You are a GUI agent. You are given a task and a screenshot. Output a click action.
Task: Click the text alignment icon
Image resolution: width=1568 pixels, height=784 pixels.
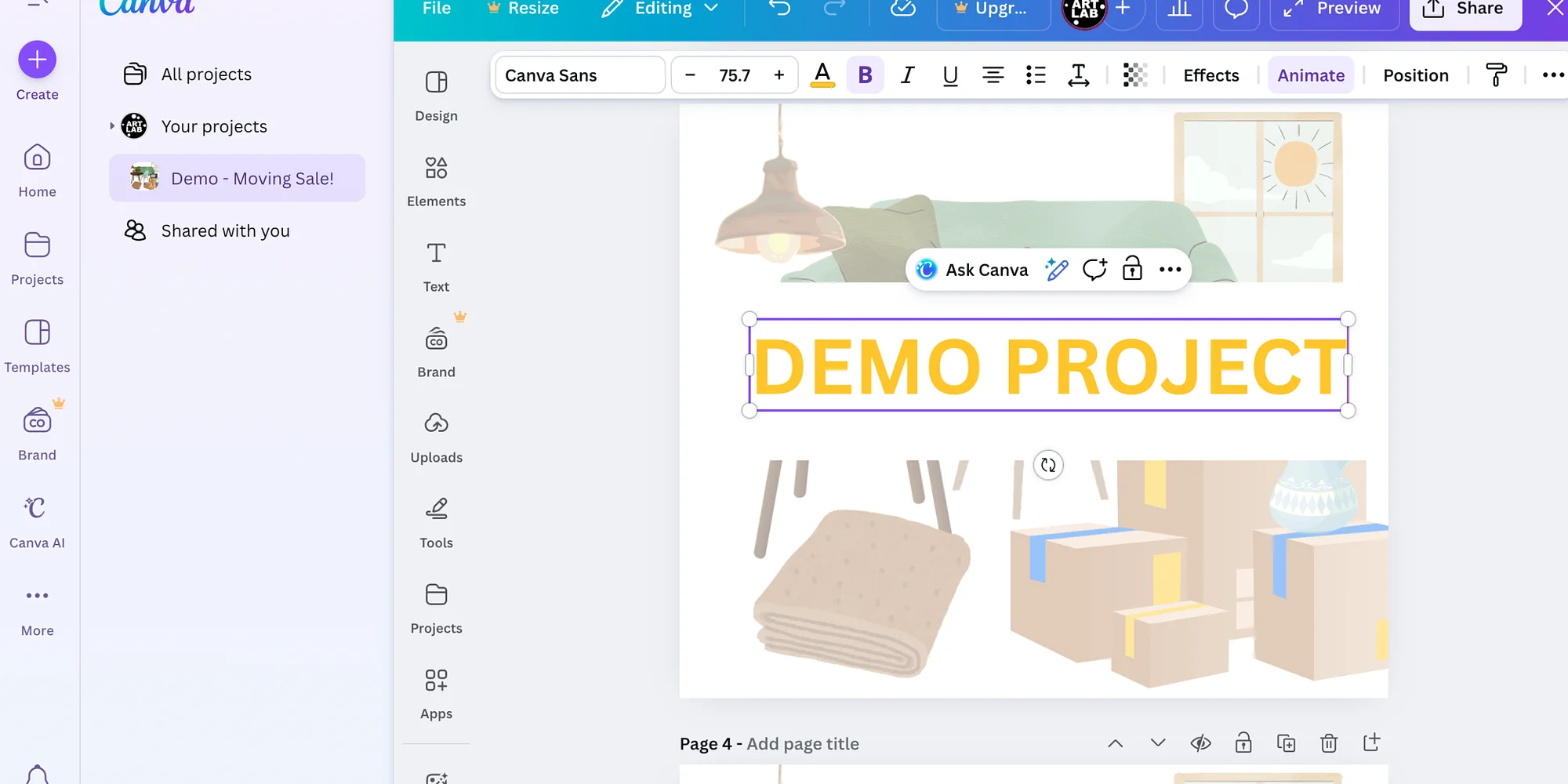click(x=993, y=75)
